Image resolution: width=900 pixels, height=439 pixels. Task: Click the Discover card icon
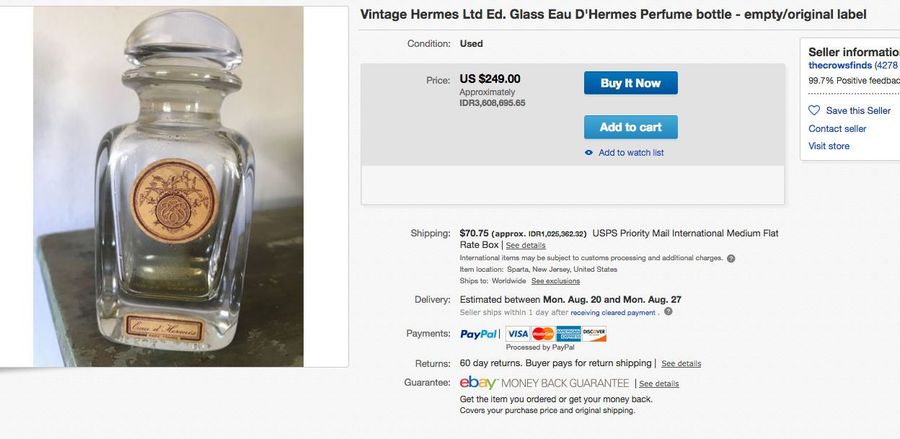594,334
